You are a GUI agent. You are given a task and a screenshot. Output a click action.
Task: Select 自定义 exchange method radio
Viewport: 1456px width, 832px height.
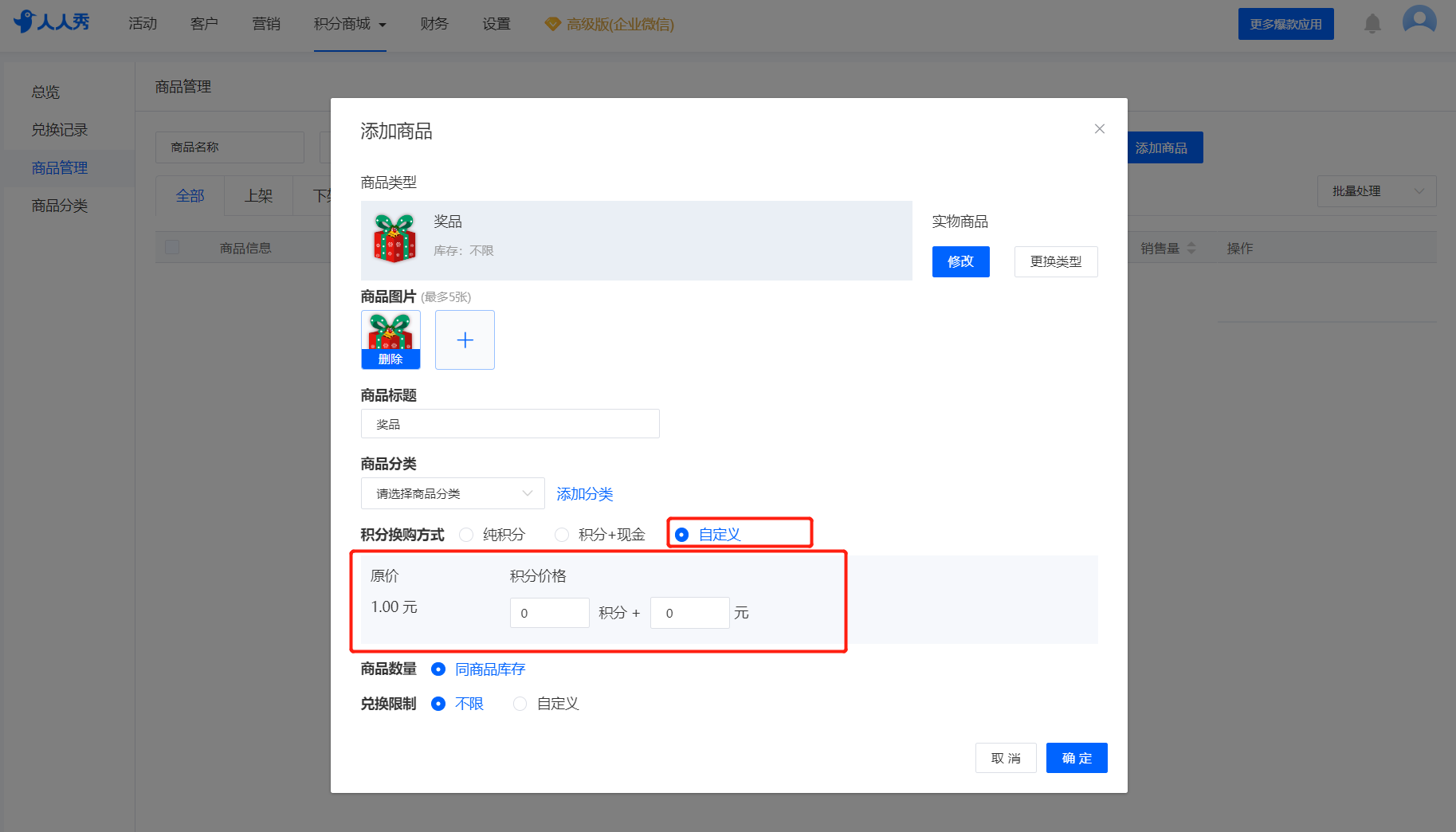[x=681, y=535]
